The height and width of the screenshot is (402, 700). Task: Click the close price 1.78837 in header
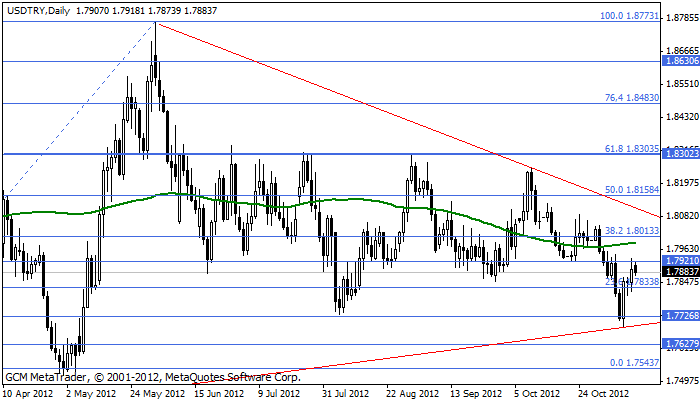200,10
